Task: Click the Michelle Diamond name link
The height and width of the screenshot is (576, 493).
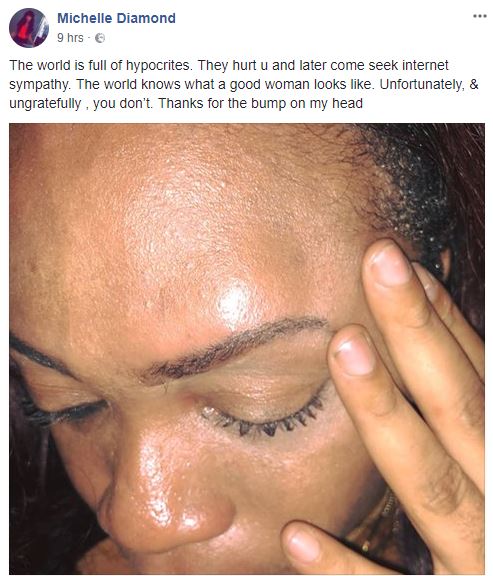Action: [x=116, y=18]
